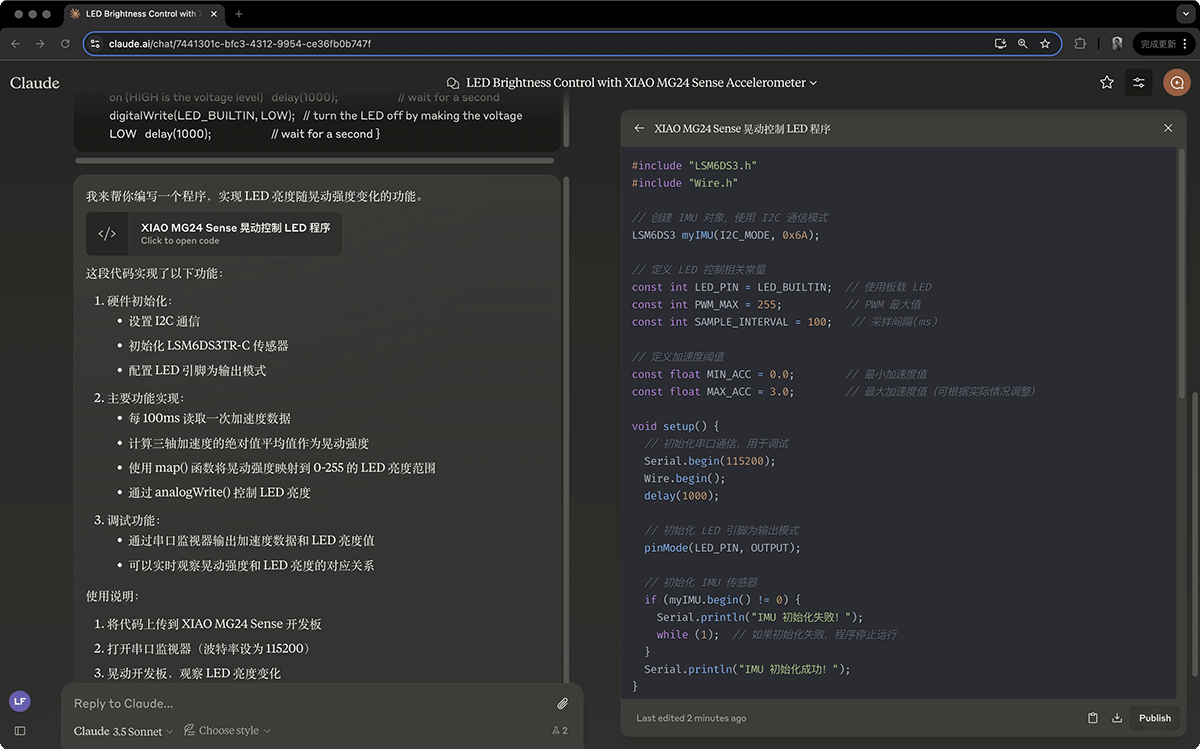Attach a file with the paperclip icon

tap(563, 704)
